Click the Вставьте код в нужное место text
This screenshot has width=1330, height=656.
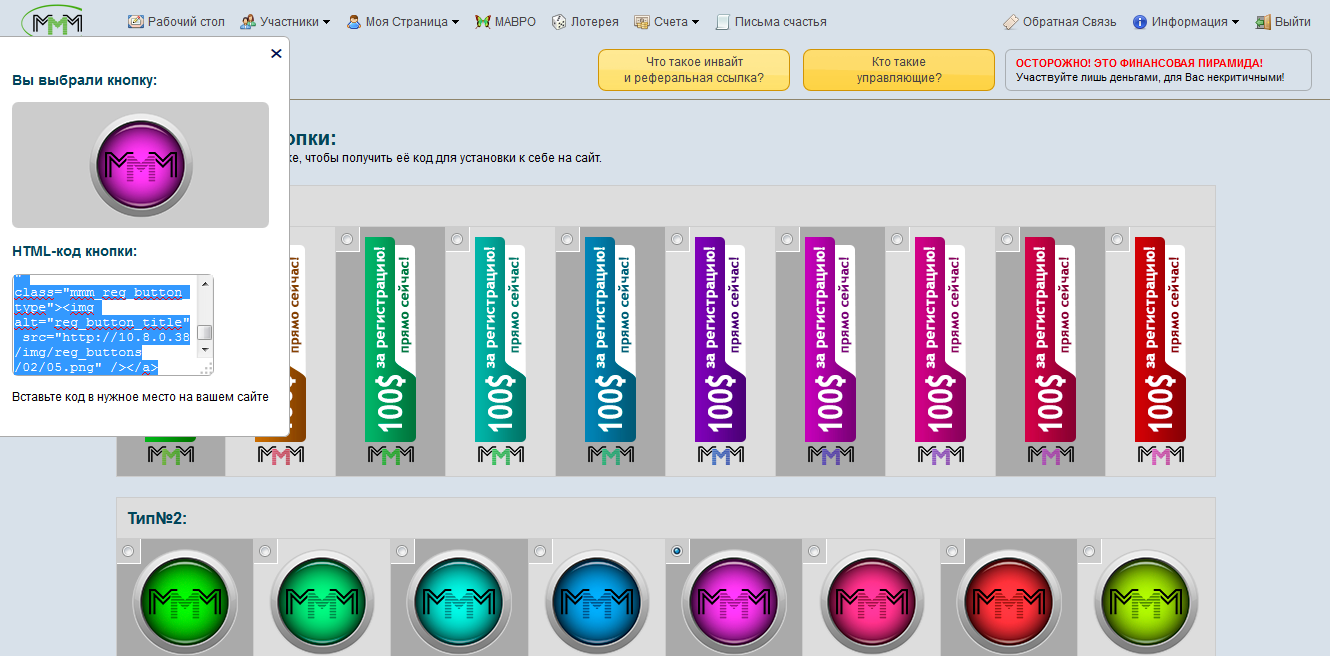(140, 397)
